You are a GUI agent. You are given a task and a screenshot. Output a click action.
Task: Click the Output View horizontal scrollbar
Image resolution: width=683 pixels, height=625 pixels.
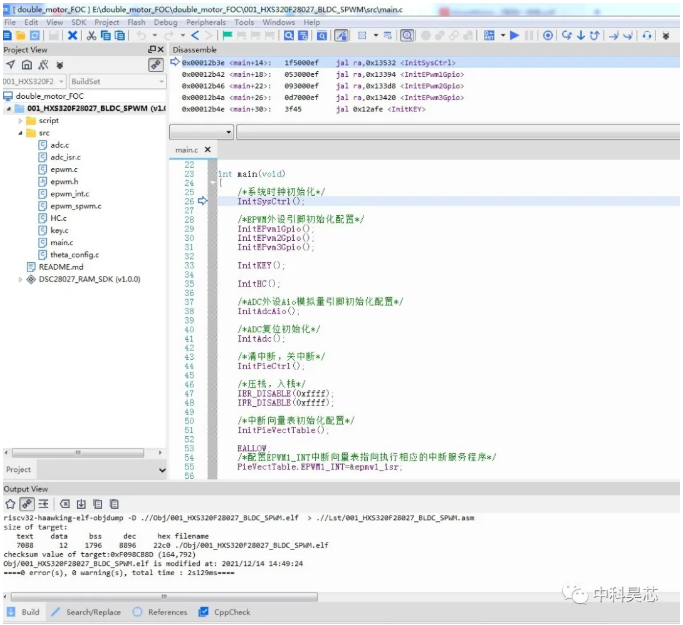pos(164,596)
